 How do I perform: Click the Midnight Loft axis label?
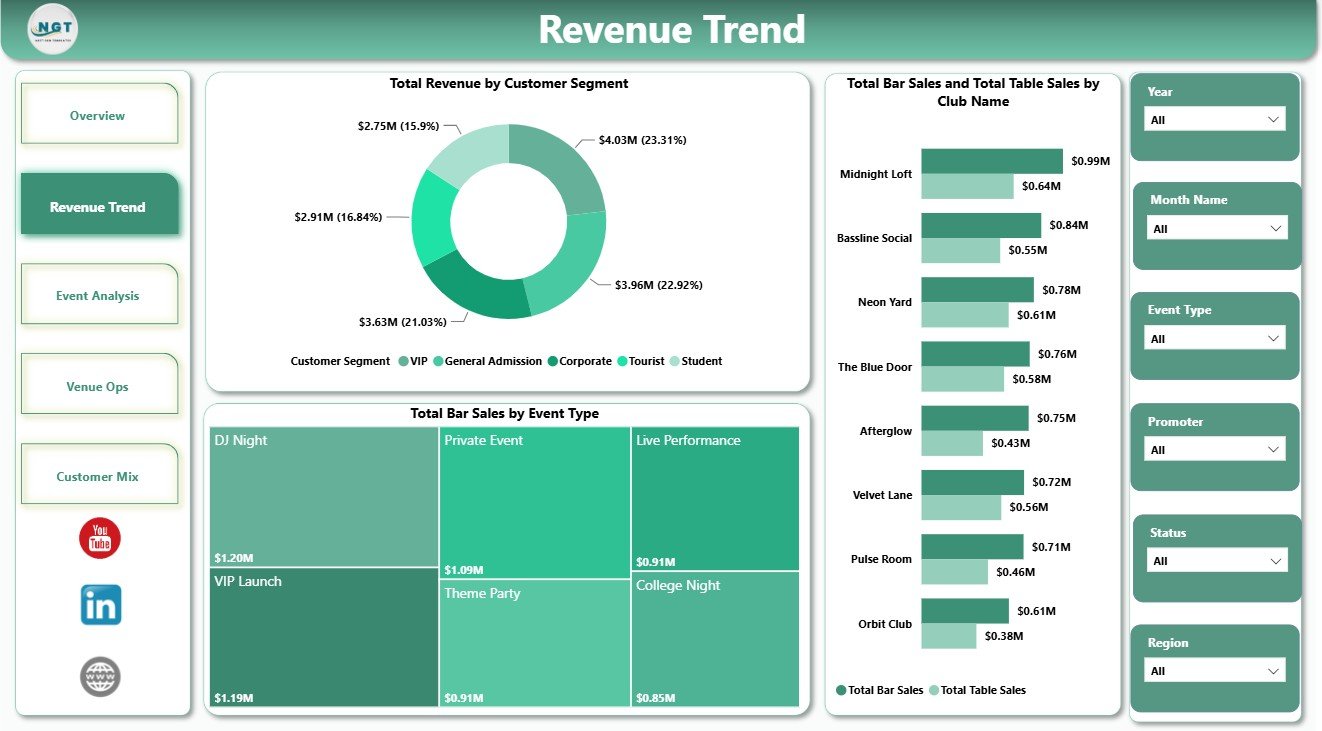[x=876, y=174]
